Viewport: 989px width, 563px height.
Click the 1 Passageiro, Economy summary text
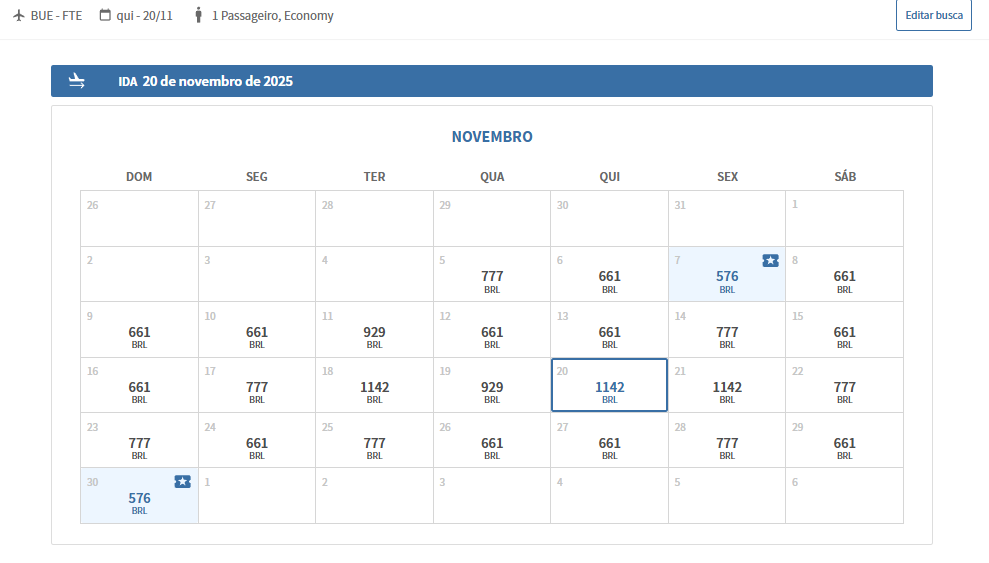(272, 15)
